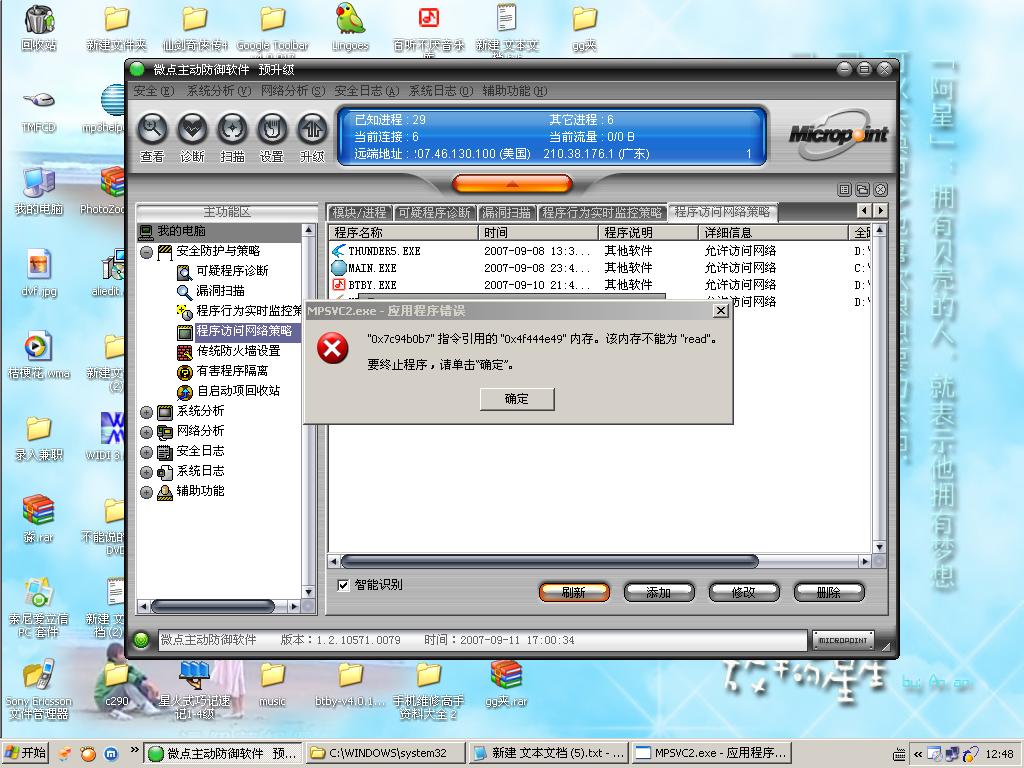Select the MAIN.EXE row
1024x768 pixels.
click(x=600, y=268)
